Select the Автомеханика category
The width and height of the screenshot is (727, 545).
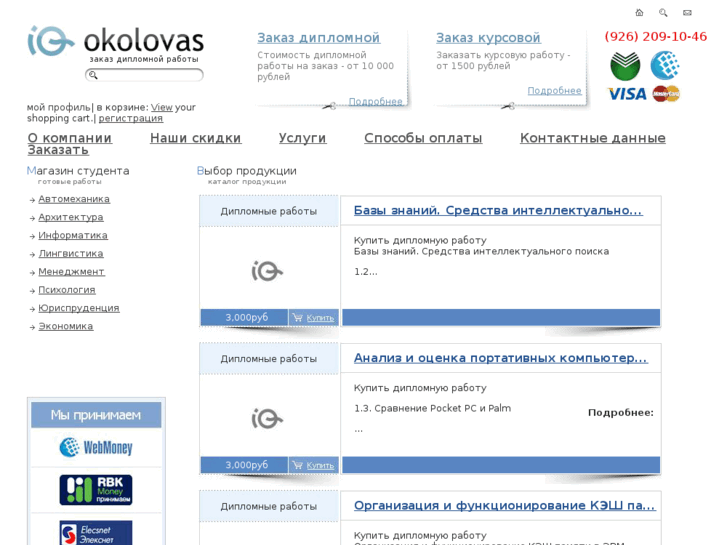(x=74, y=199)
